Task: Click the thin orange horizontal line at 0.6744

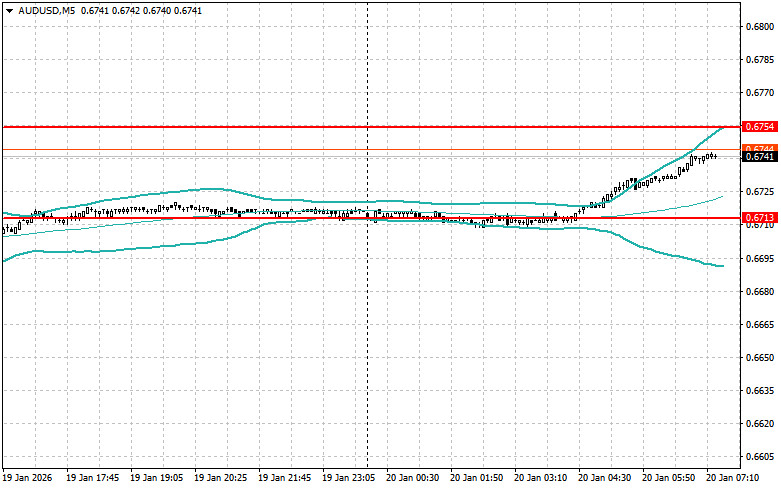Action: click(x=371, y=149)
